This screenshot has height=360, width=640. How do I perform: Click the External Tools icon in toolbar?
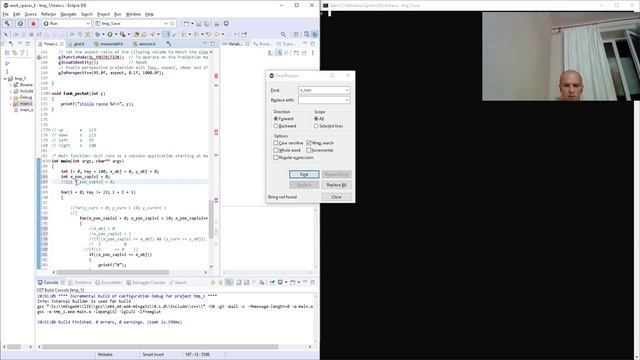(x=122, y=35)
